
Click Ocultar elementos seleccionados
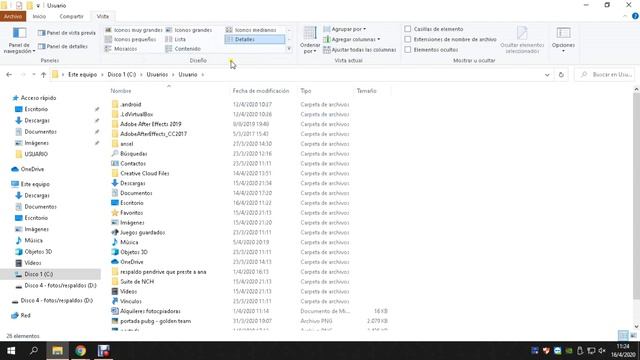[x=522, y=40]
